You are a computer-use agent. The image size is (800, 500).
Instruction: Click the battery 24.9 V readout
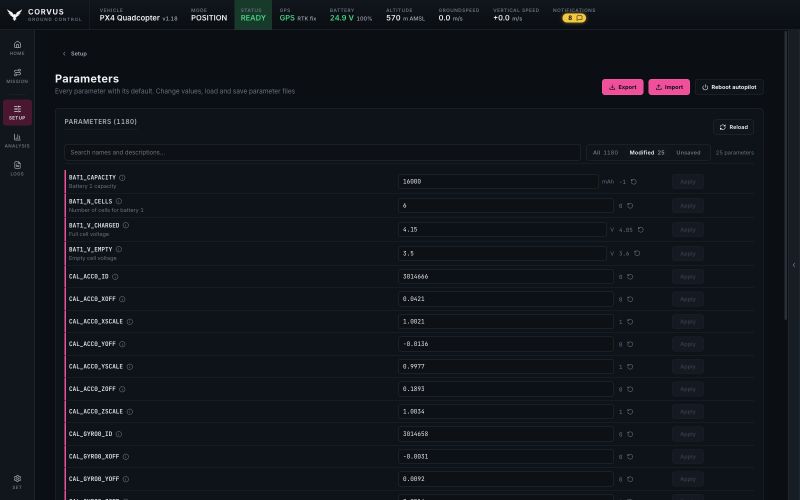(351, 15)
